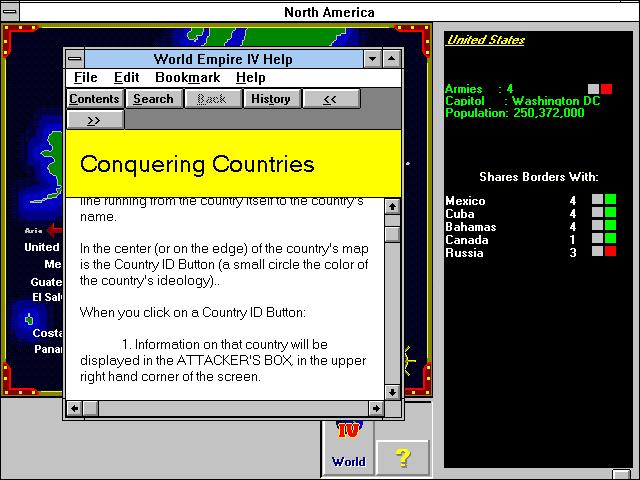Go to previous help topic with << button
Screen dimensions: 640x480
click(331, 99)
